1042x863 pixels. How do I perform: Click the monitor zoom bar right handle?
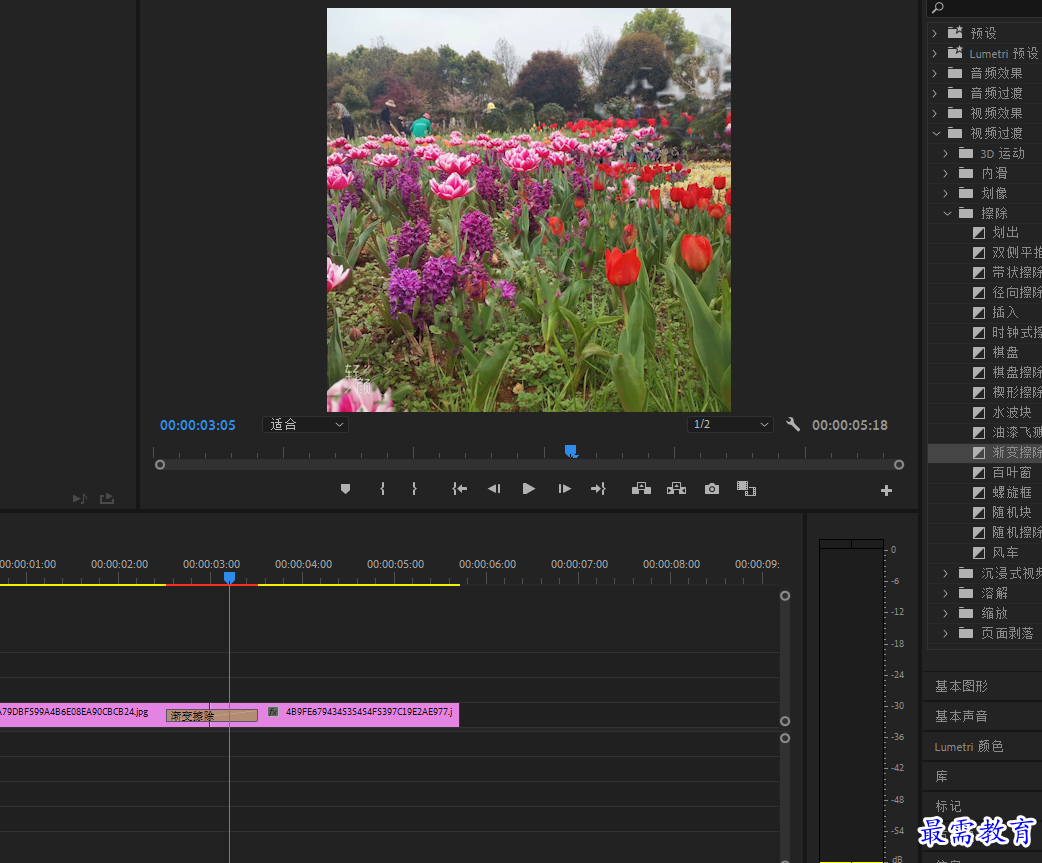coord(898,465)
